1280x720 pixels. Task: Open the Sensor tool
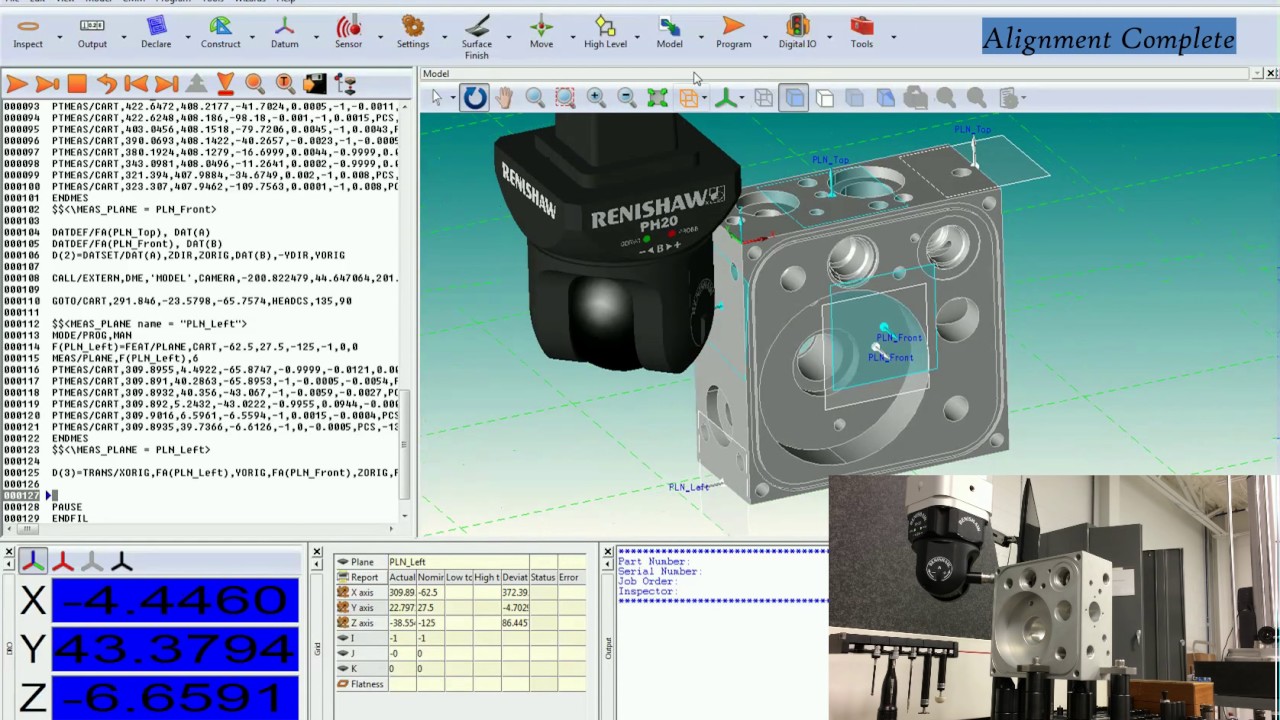pos(348,31)
